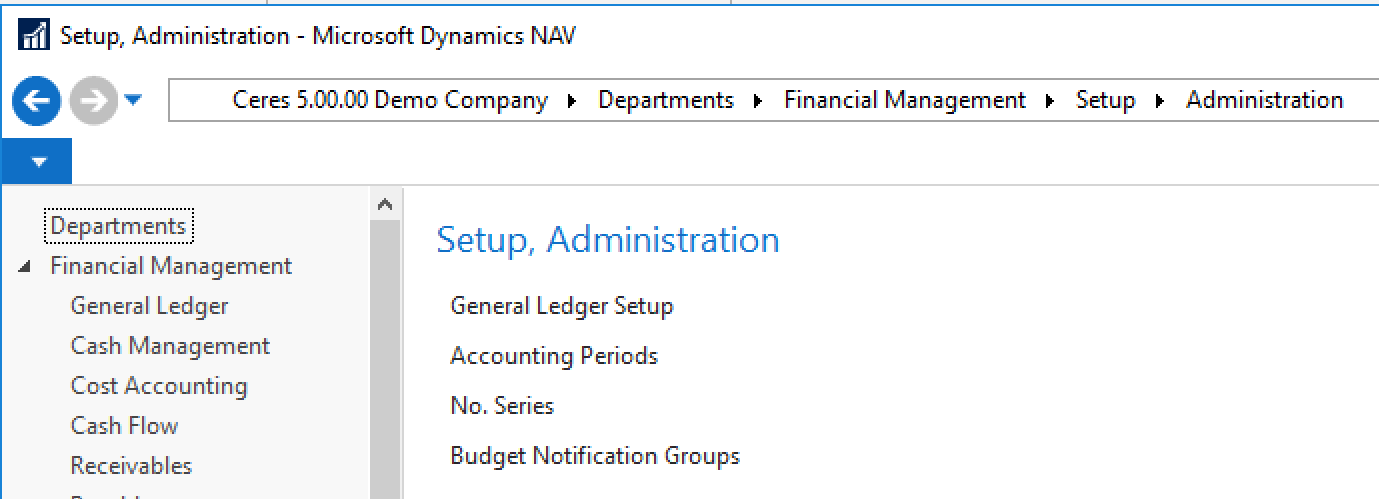Navigate to Financial Management breadcrumb
The height and width of the screenshot is (499, 1379).
tap(904, 100)
